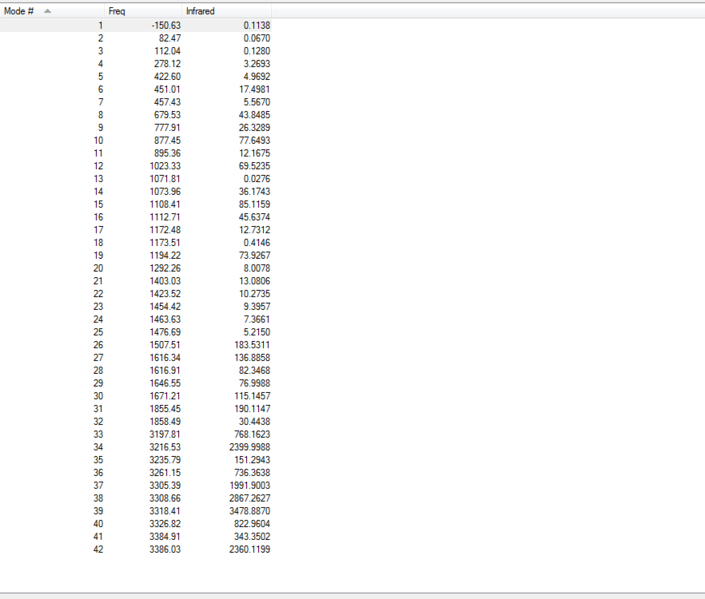Click infrared value 30.4438

(x=254, y=422)
